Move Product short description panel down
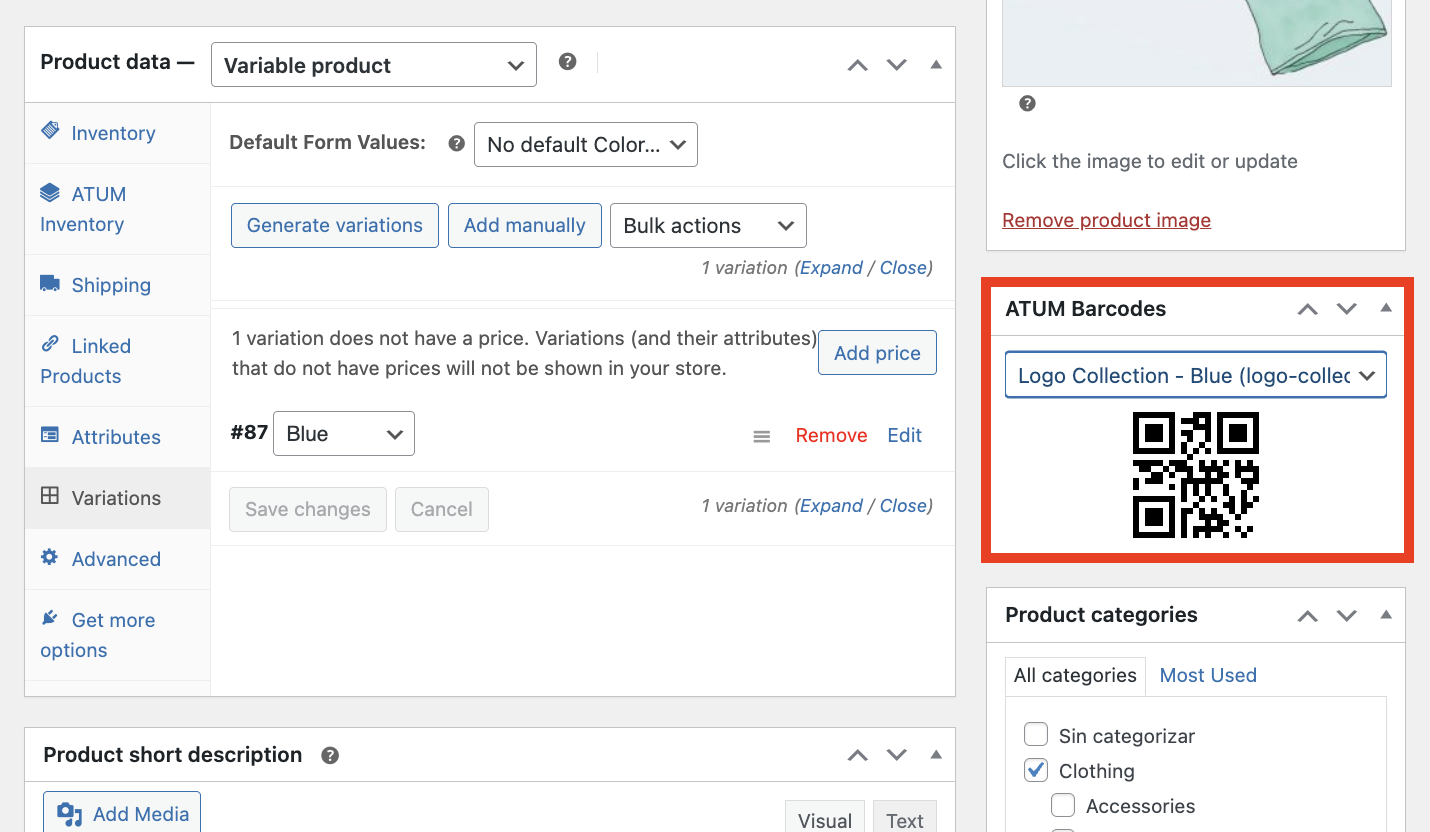The width and height of the screenshot is (1430, 832). [x=896, y=756]
